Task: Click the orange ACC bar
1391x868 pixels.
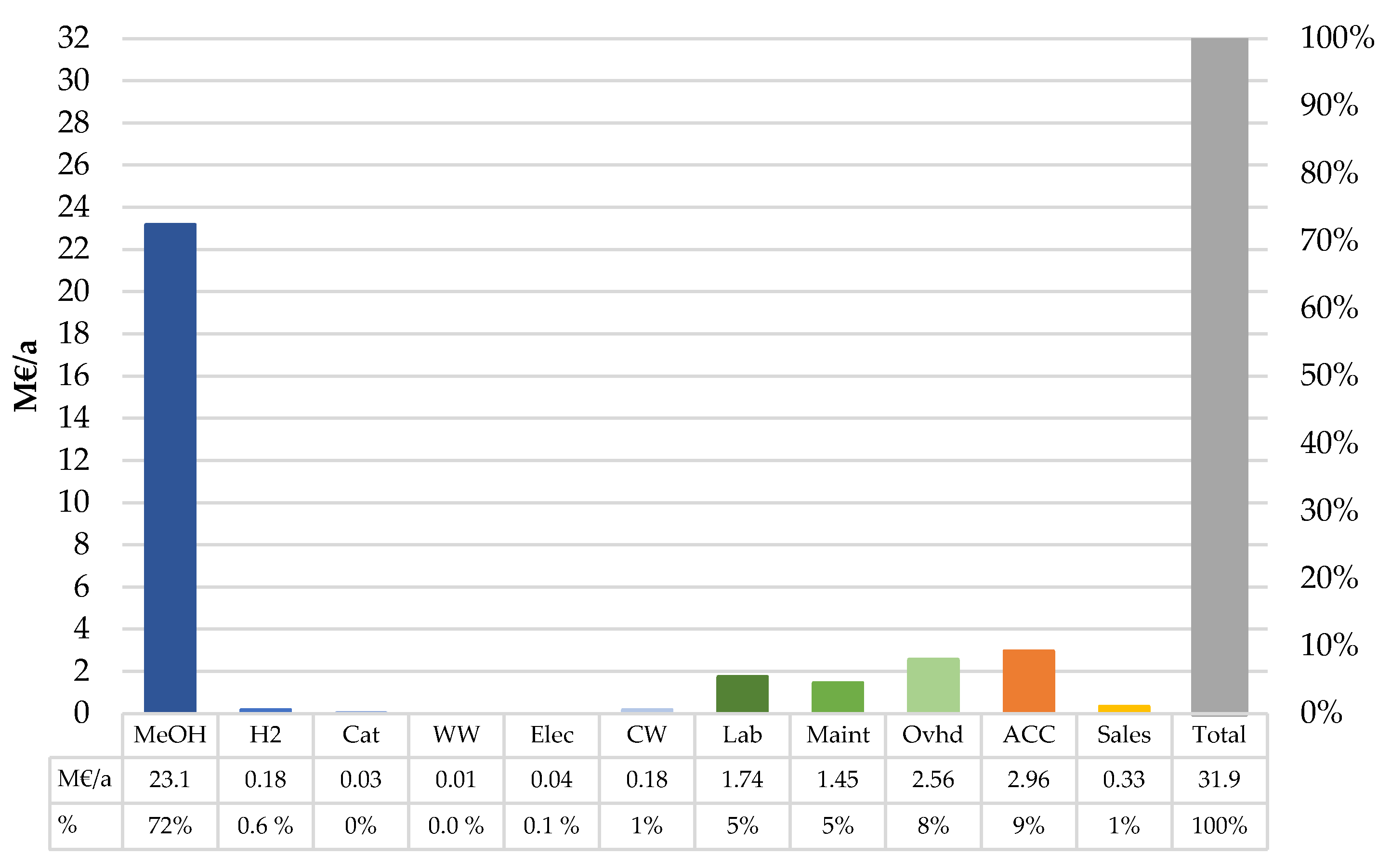Action: point(1029,681)
